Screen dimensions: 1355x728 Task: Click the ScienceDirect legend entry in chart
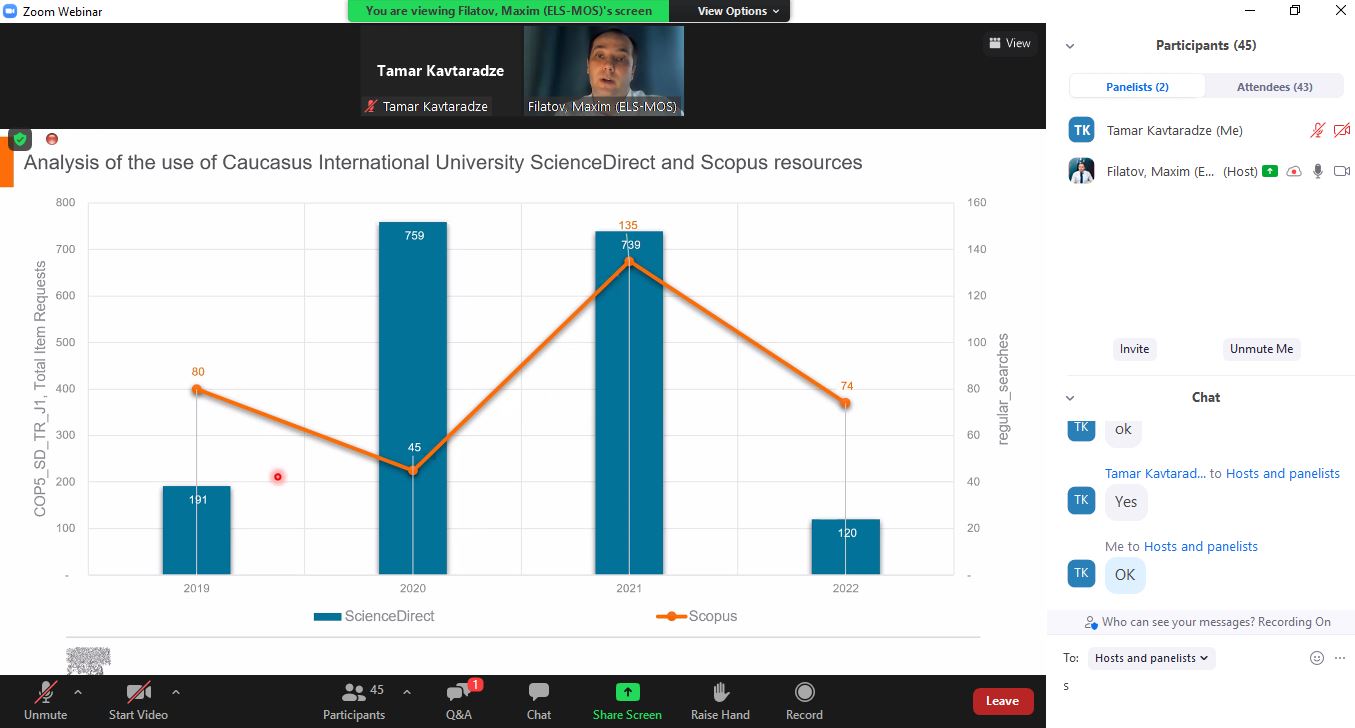(374, 616)
